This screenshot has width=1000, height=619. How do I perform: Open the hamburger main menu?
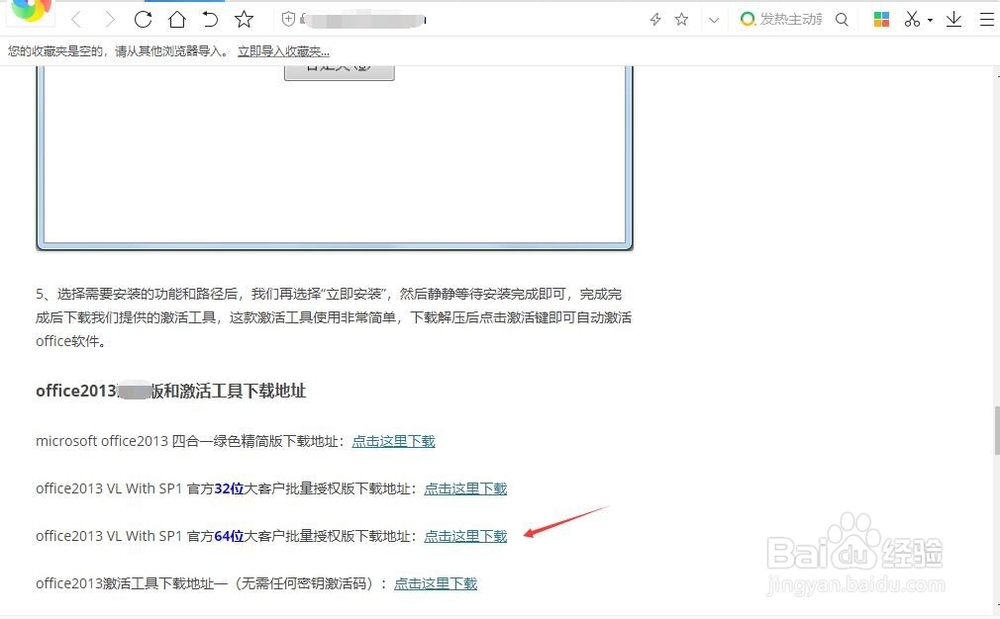[x=987, y=20]
